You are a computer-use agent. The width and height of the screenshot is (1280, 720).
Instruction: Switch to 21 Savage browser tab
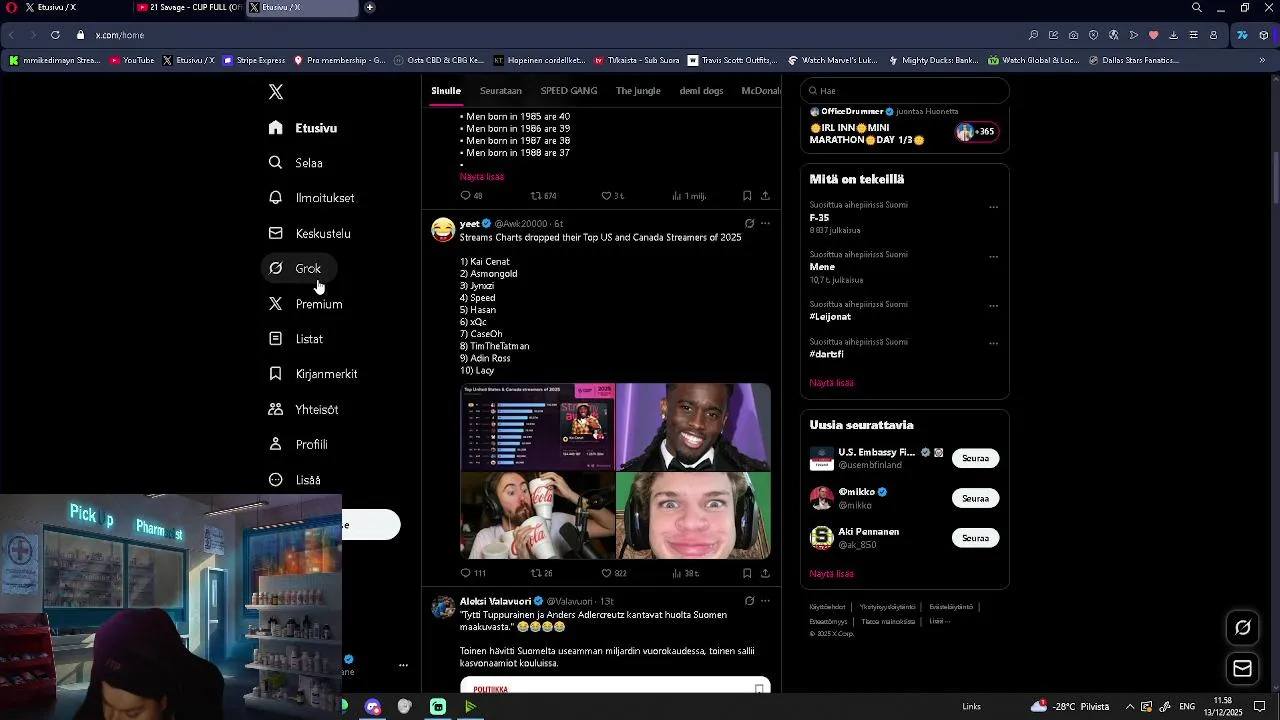190,8
